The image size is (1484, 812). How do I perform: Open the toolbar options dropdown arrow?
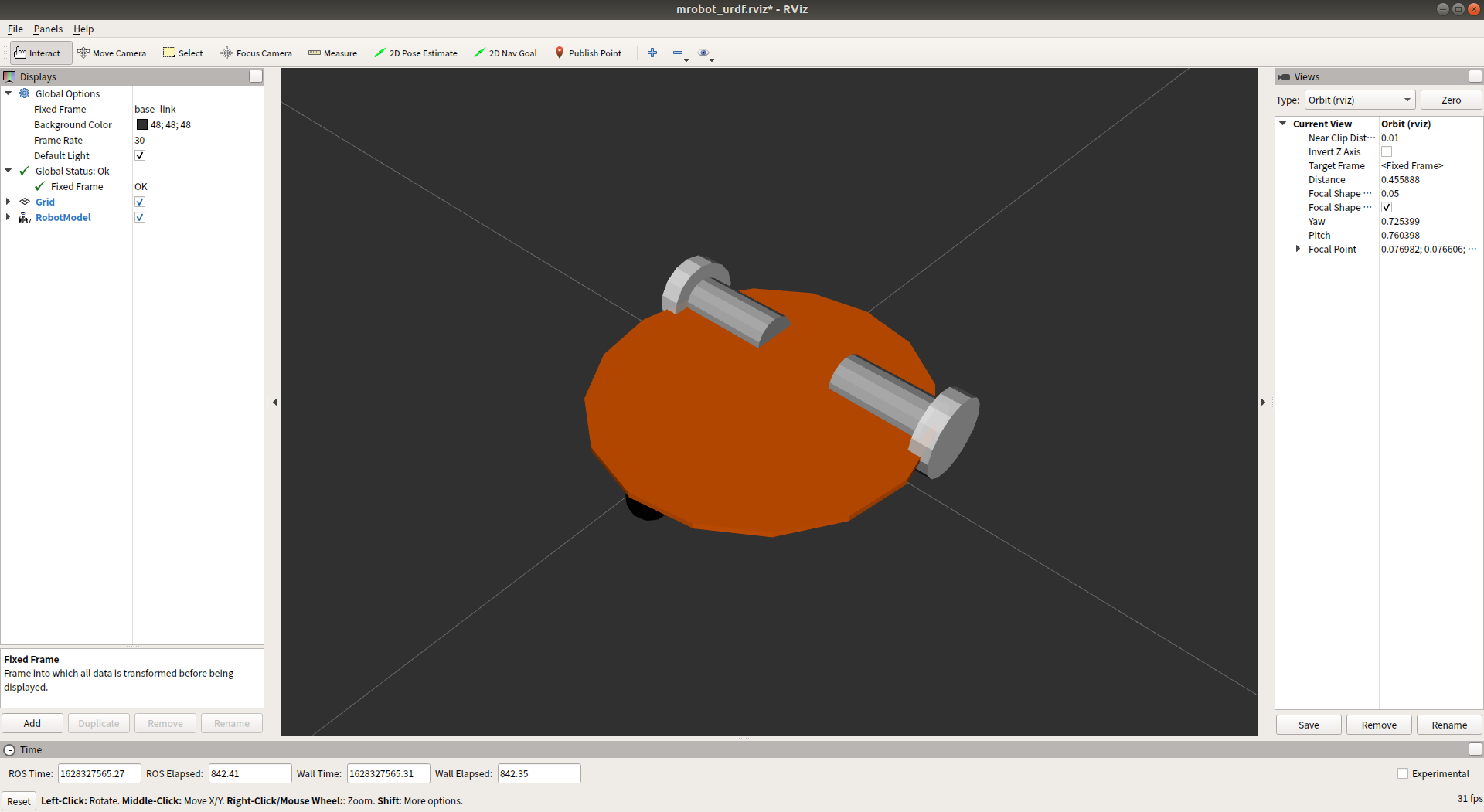[712, 59]
